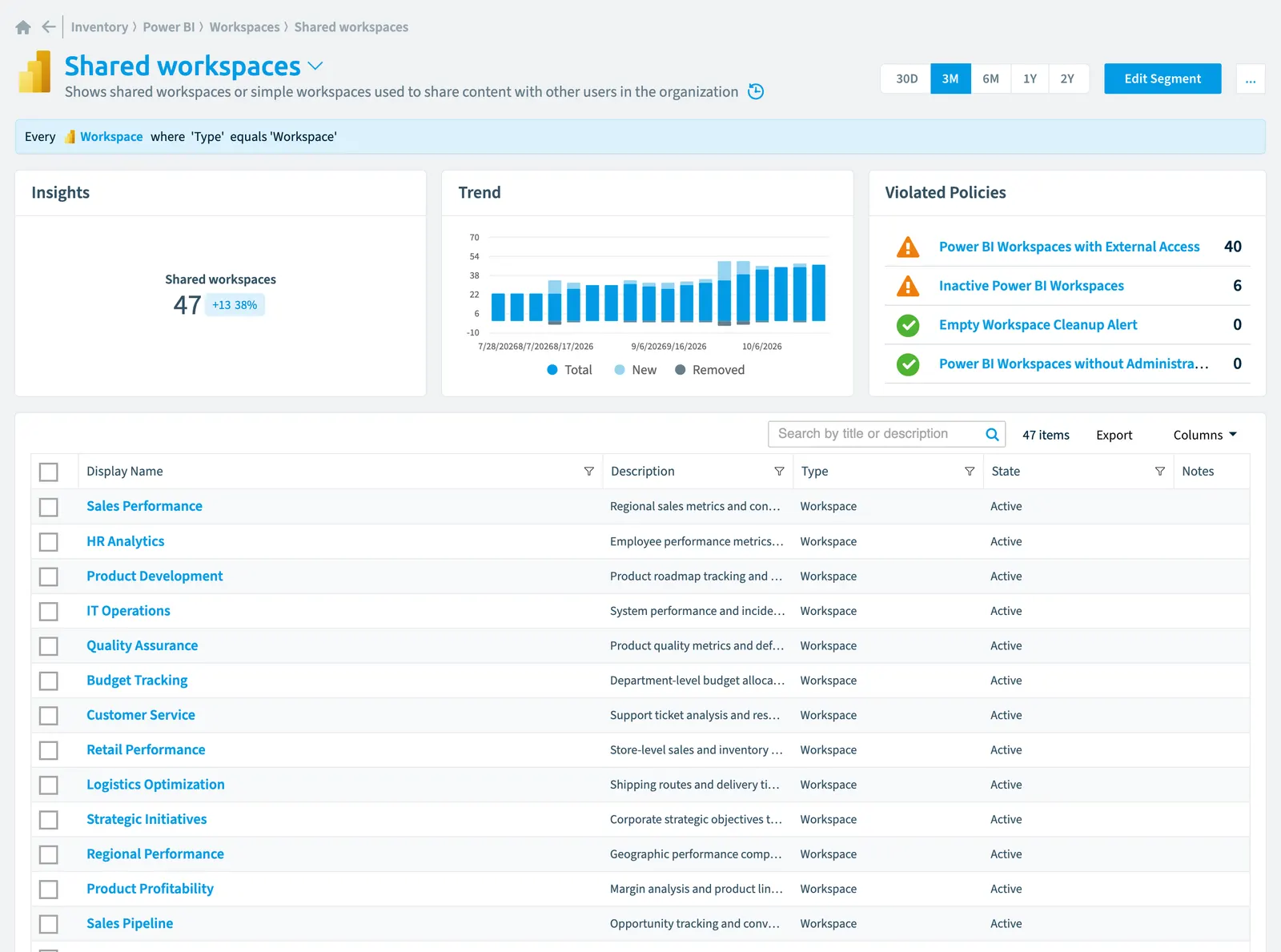1281x952 pixels.
Task: Select the 3M time range
Action: [950, 79]
